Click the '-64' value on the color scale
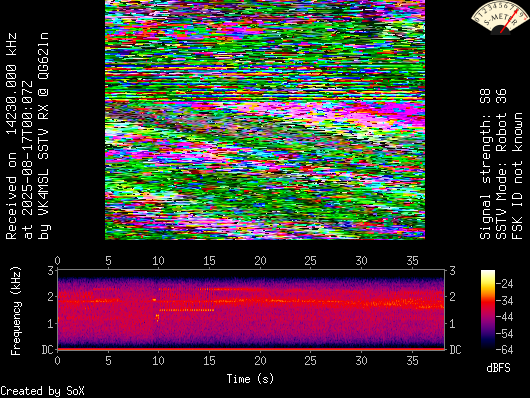This screenshot has height=398, width=530. (504, 349)
